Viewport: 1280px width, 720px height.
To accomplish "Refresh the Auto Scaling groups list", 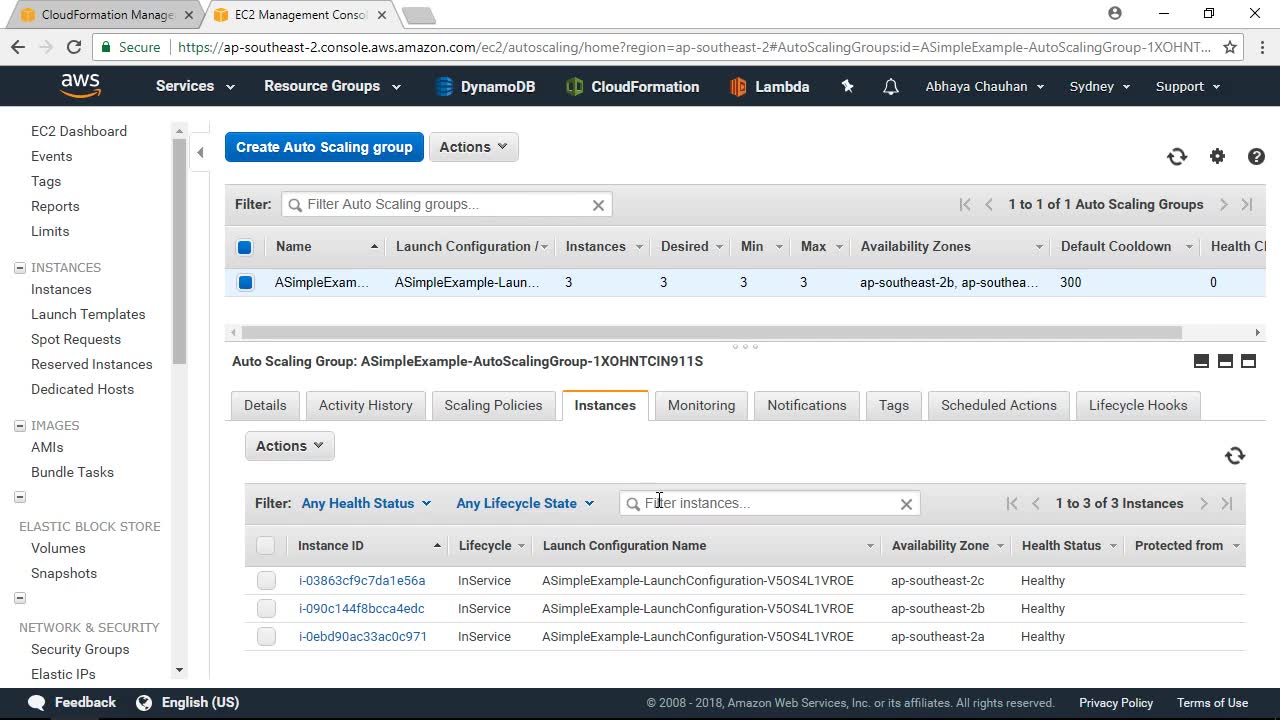I will pos(1177,156).
